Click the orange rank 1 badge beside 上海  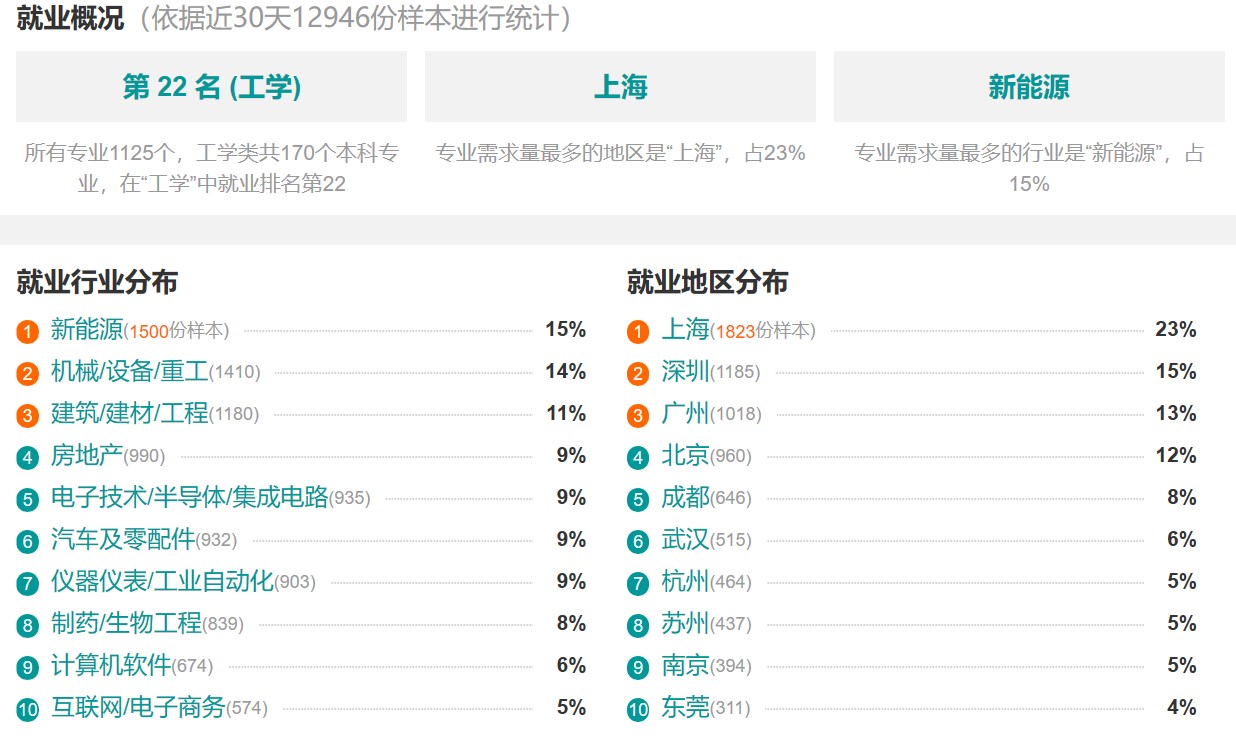coord(638,331)
